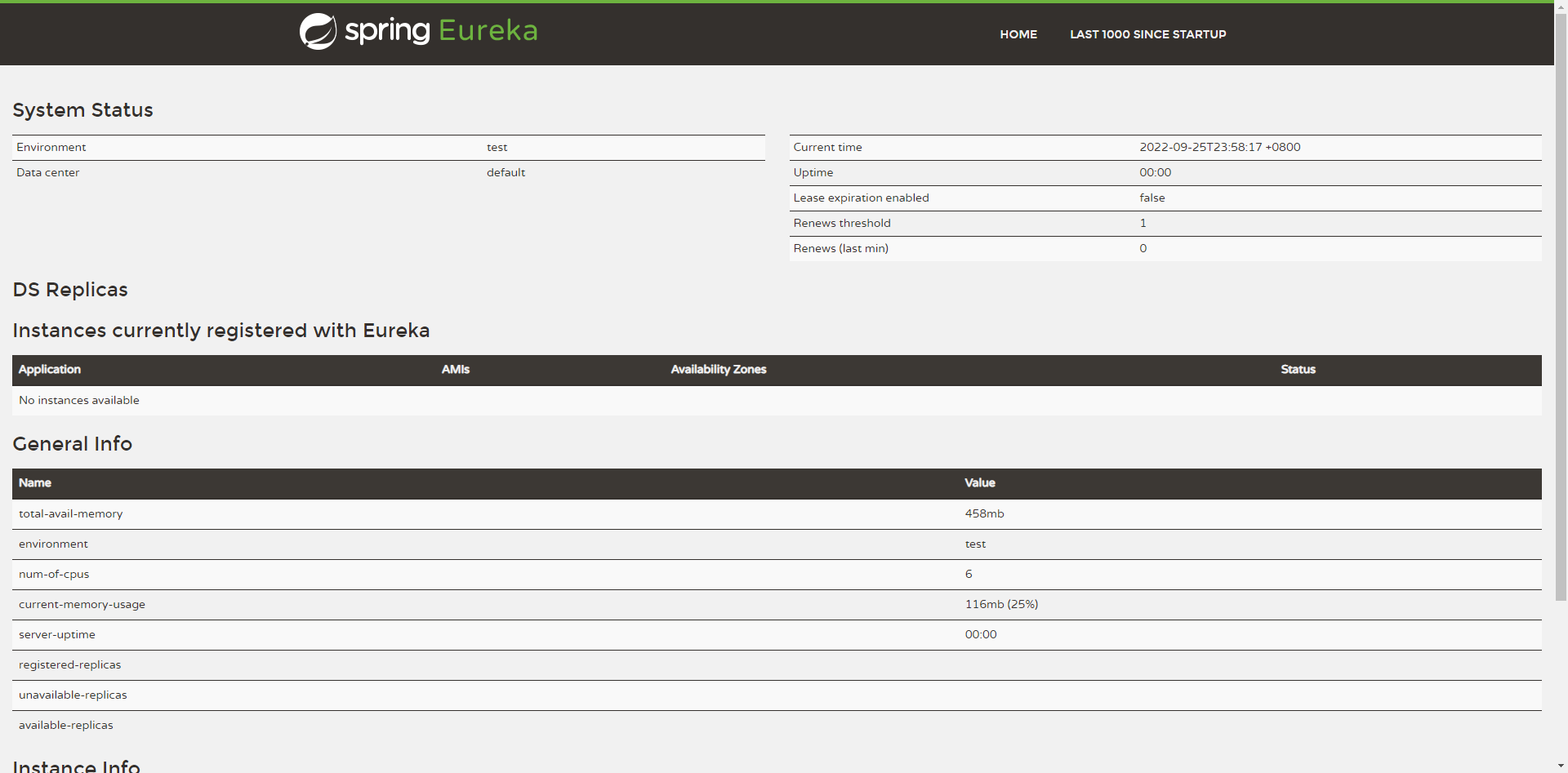
Task: Select the "Data center" label
Action: point(47,172)
